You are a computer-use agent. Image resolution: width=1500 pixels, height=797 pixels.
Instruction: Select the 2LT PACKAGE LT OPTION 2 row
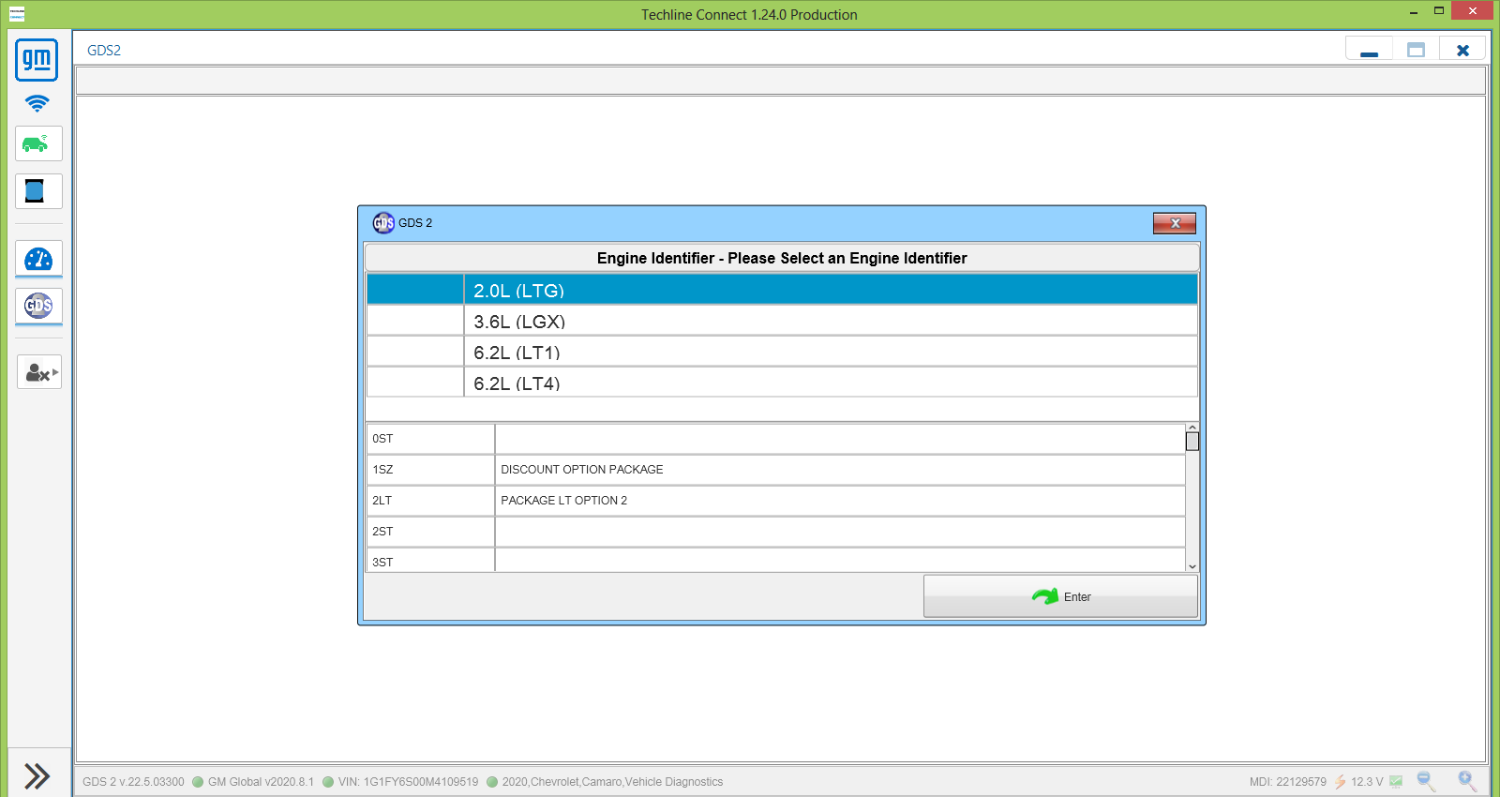point(776,501)
